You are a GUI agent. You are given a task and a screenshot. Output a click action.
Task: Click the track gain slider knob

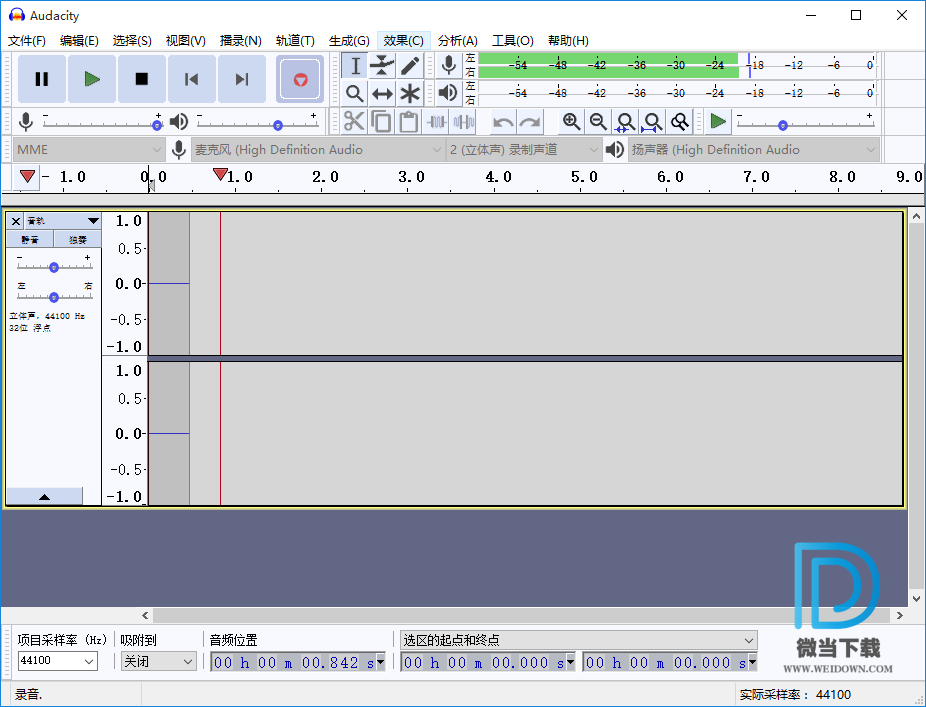[x=54, y=267]
